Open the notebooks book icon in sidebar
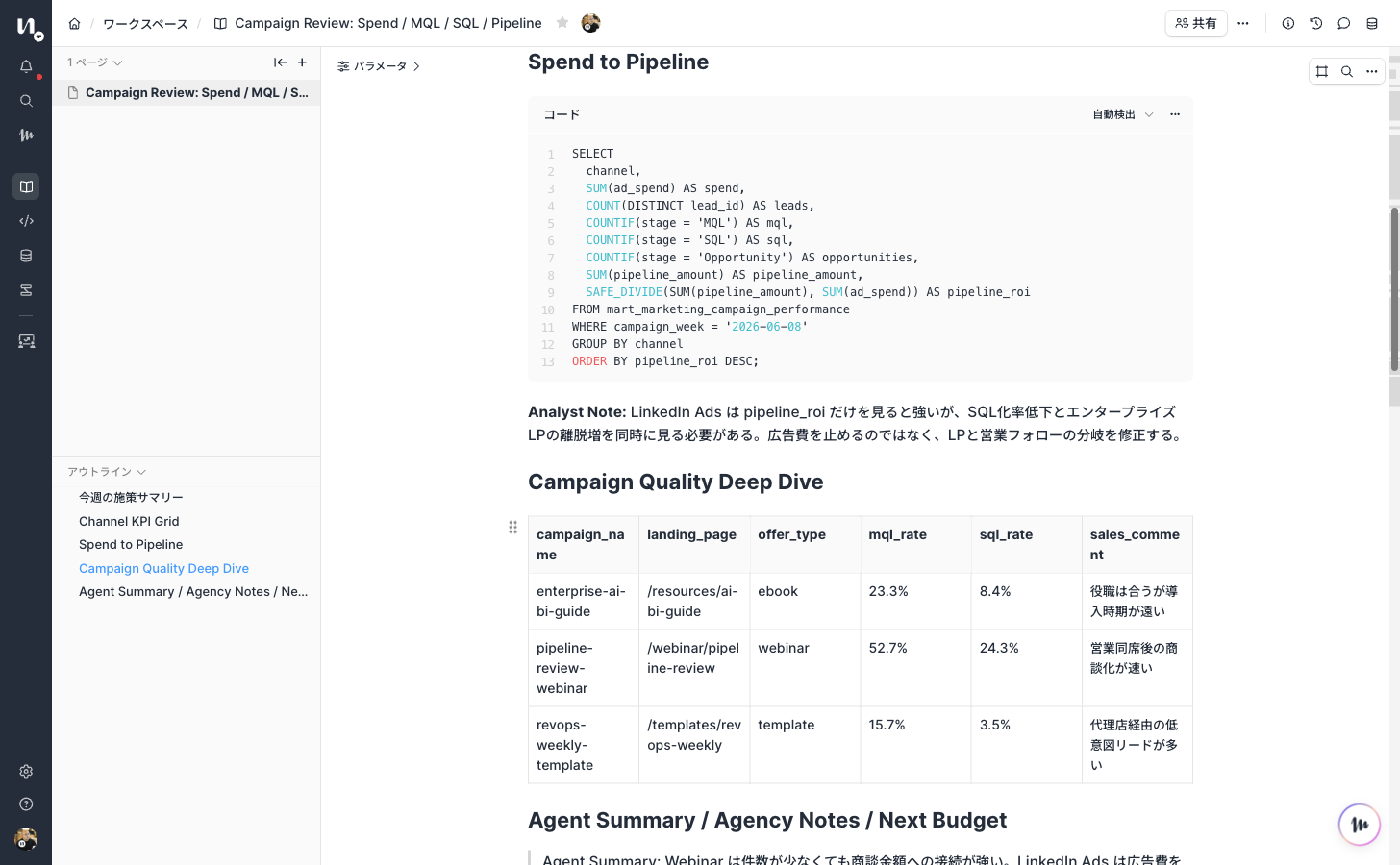1400x865 pixels. [26, 186]
